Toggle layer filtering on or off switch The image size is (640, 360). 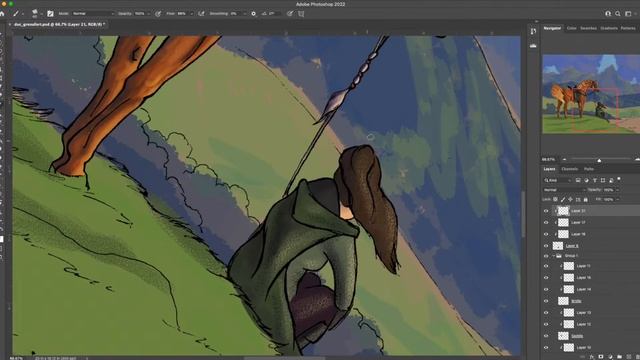click(619, 179)
